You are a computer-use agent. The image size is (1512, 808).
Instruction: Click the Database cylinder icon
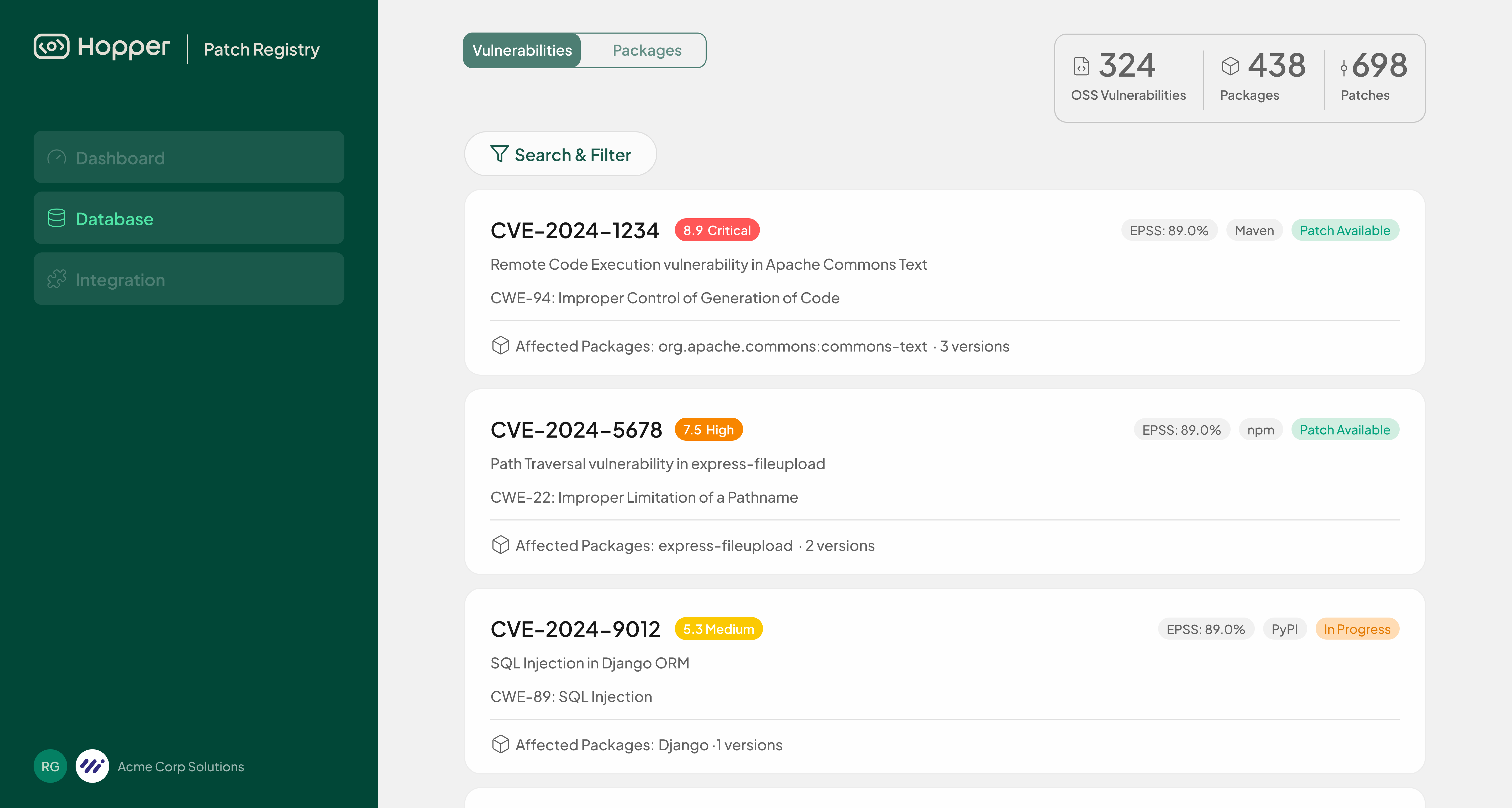tap(56, 218)
